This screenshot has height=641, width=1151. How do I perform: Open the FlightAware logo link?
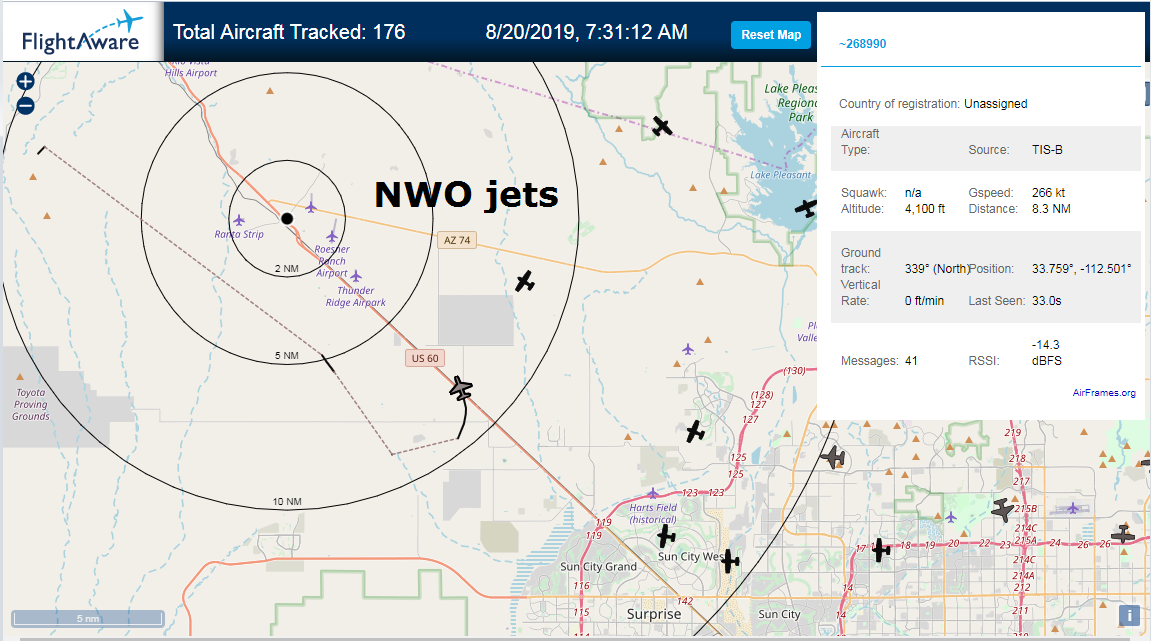81,32
